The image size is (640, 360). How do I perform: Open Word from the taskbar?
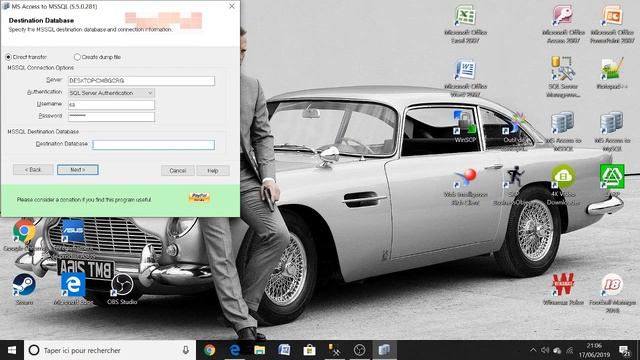(x=284, y=350)
